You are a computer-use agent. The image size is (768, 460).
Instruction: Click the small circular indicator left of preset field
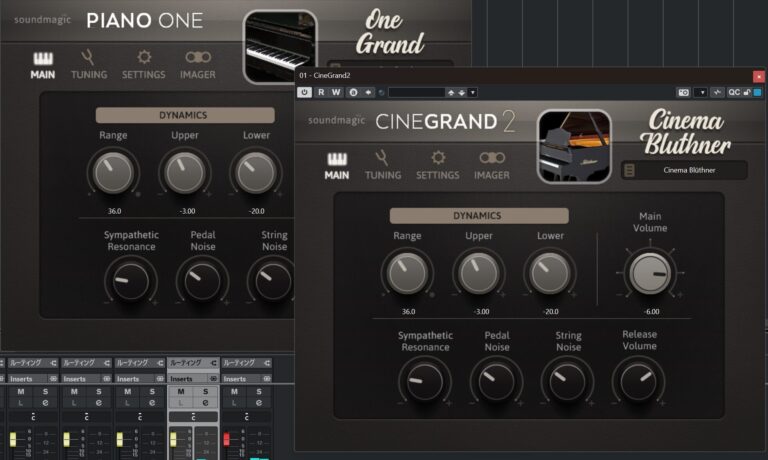[382, 92]
